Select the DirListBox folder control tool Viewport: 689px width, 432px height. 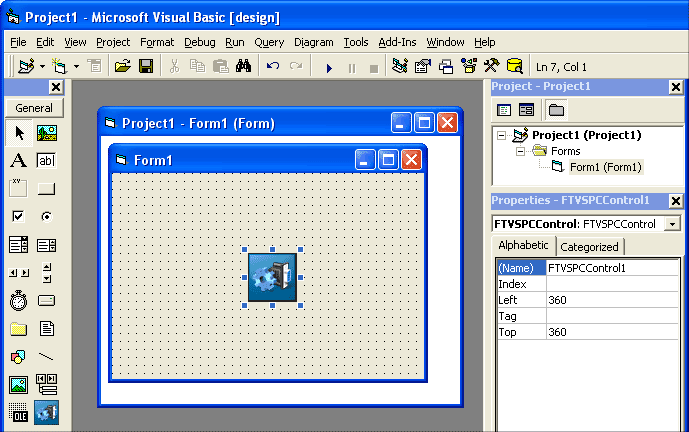18,329
